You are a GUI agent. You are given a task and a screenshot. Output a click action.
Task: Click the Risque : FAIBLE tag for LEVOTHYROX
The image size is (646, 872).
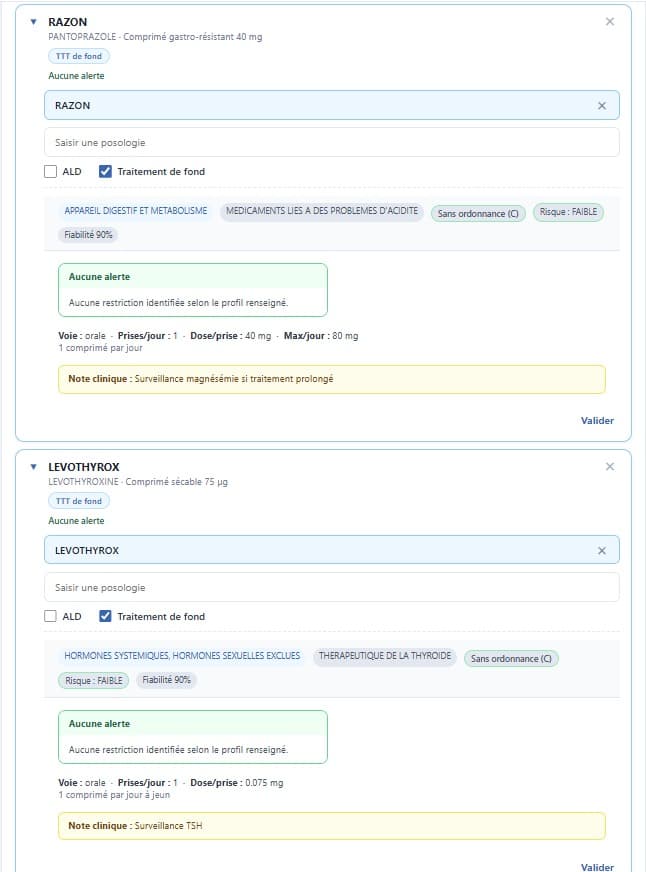[93, 681]
